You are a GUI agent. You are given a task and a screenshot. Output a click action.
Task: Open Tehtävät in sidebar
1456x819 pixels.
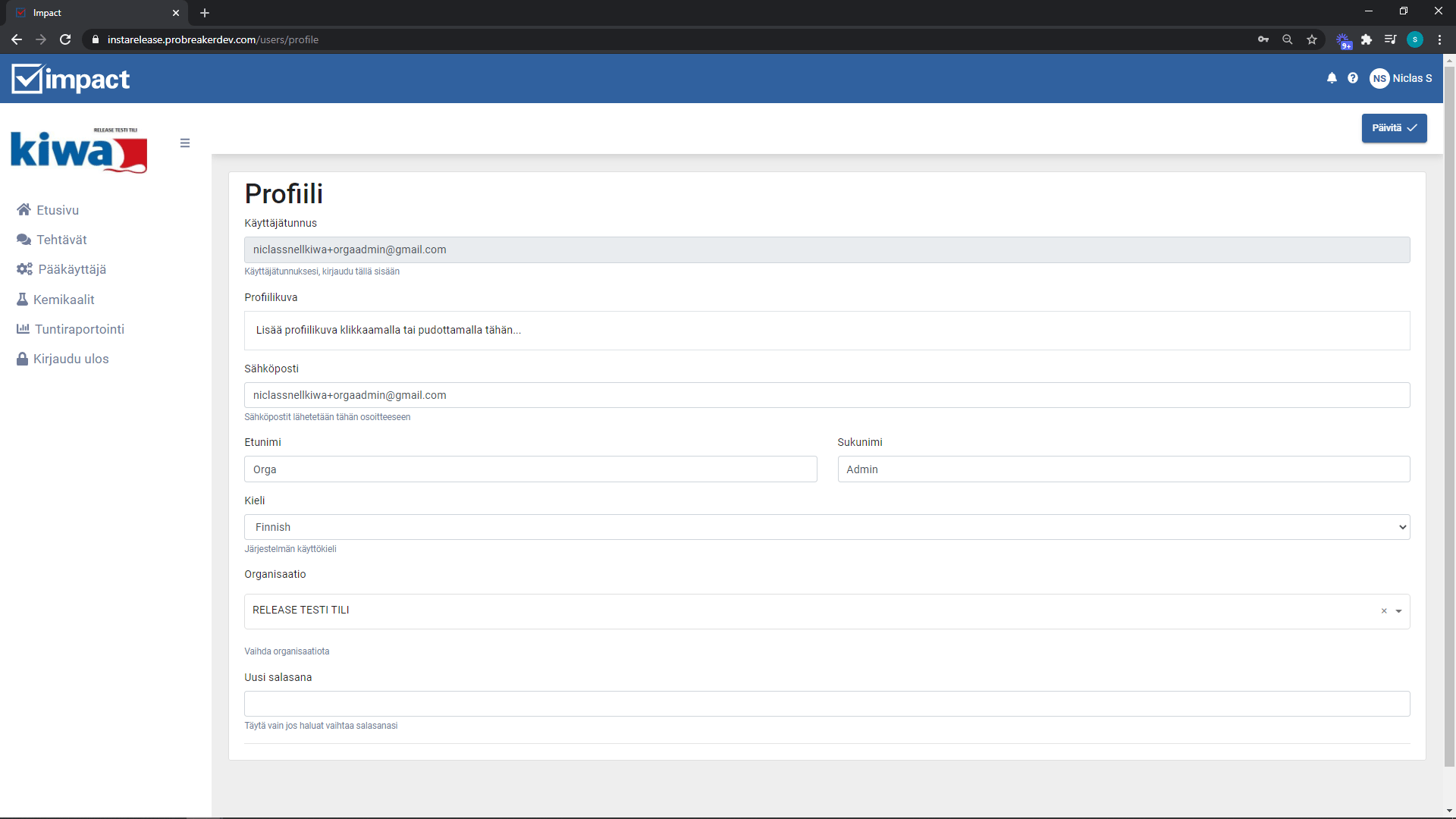(x=61, y=240)
